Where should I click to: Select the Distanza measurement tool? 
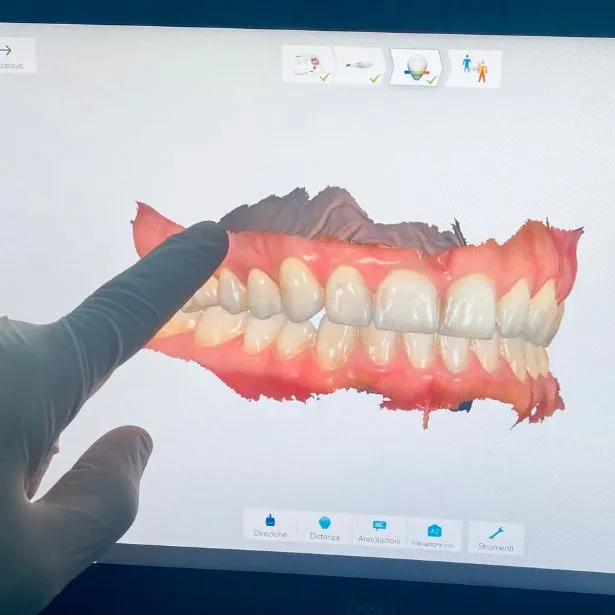[x=325, y=528]
